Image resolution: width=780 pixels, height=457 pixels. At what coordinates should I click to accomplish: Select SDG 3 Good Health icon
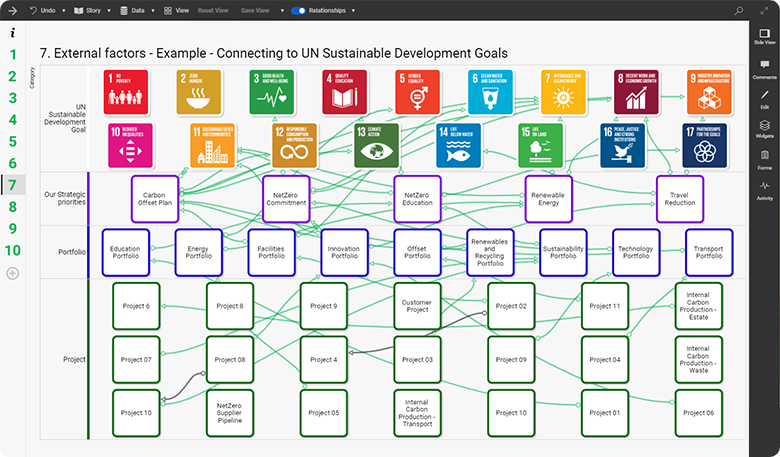point(272,92)
